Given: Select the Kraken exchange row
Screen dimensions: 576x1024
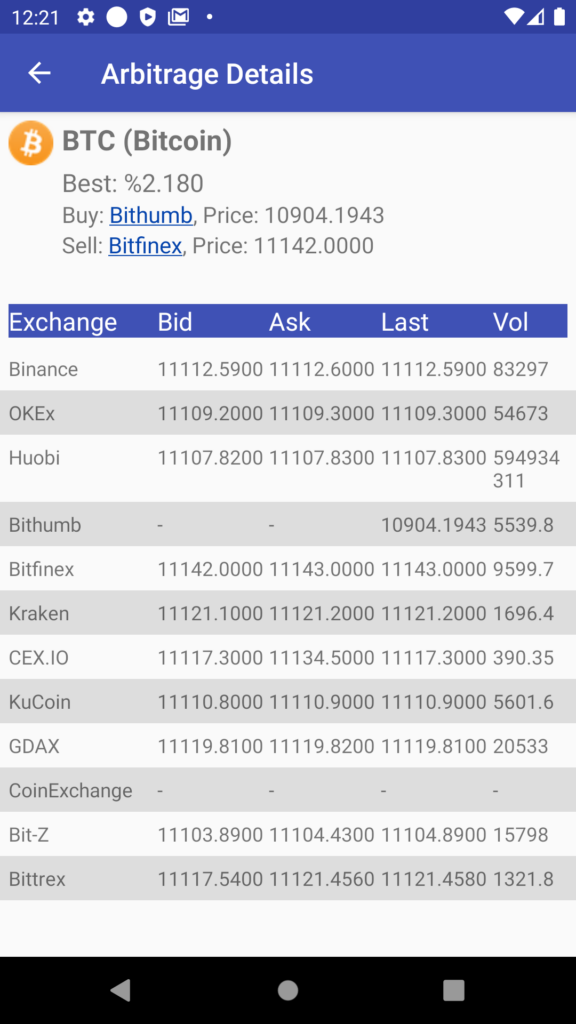Looking at the screenshot, I should (x=288, y=613).
